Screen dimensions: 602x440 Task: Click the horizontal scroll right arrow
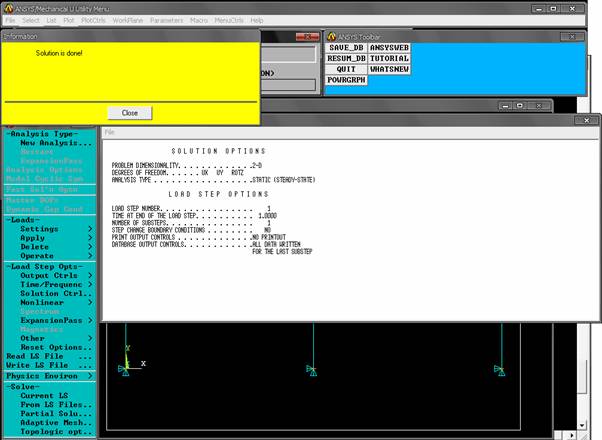pos(572,435)
